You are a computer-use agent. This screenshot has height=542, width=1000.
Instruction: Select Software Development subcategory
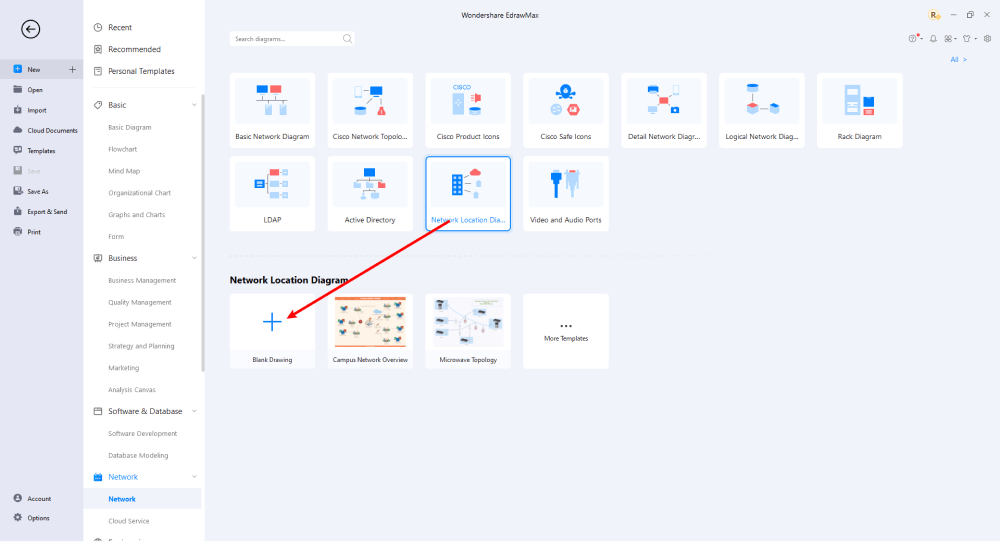pyautogui.click(x=142, y=434)
